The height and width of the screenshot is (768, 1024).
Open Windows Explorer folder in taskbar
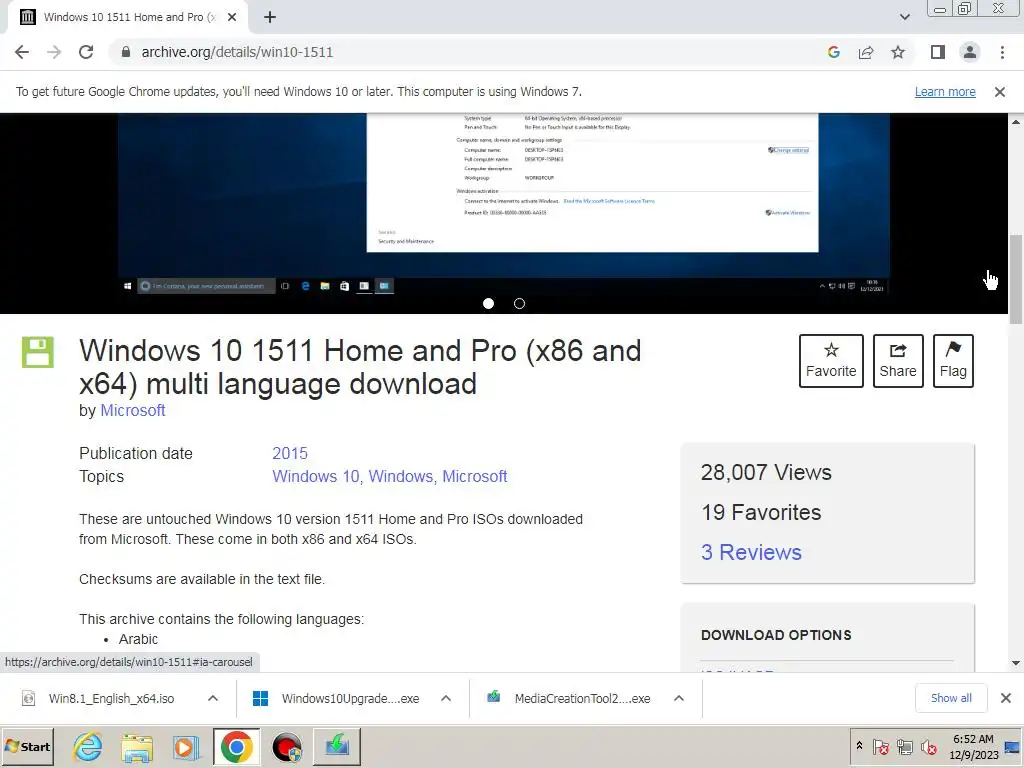coord(136,747)
